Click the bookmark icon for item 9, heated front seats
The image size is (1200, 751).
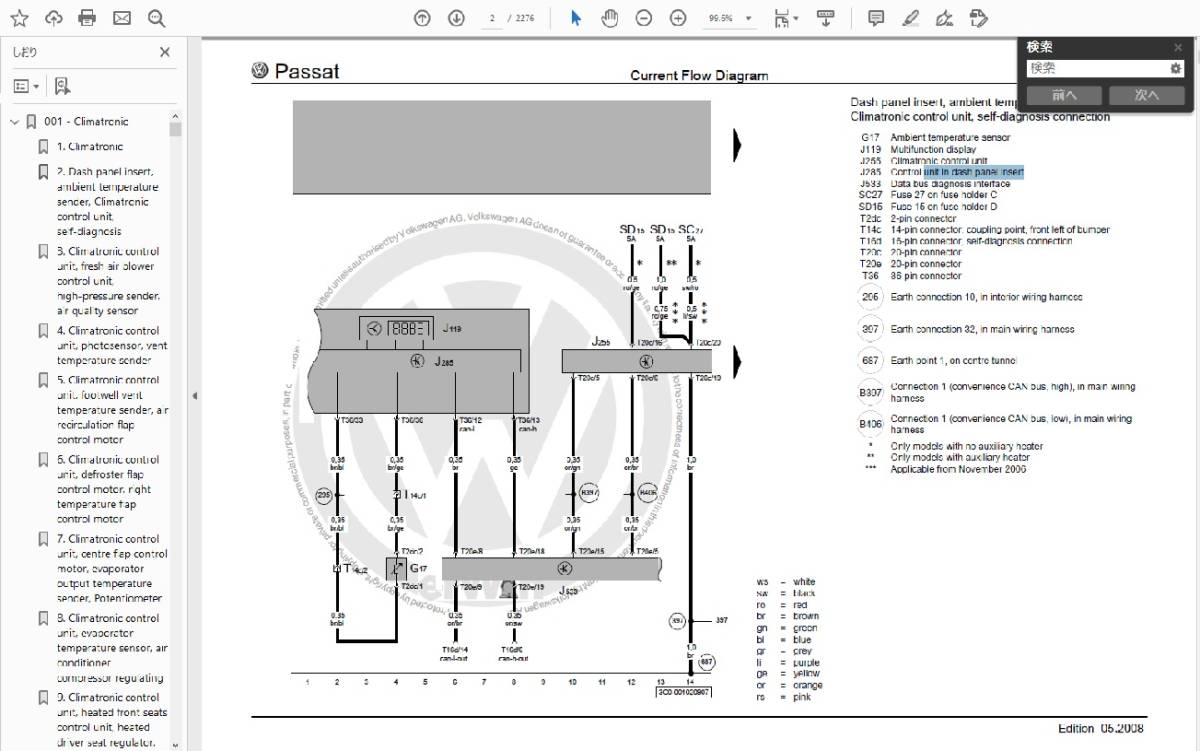[x=43, y=698]
